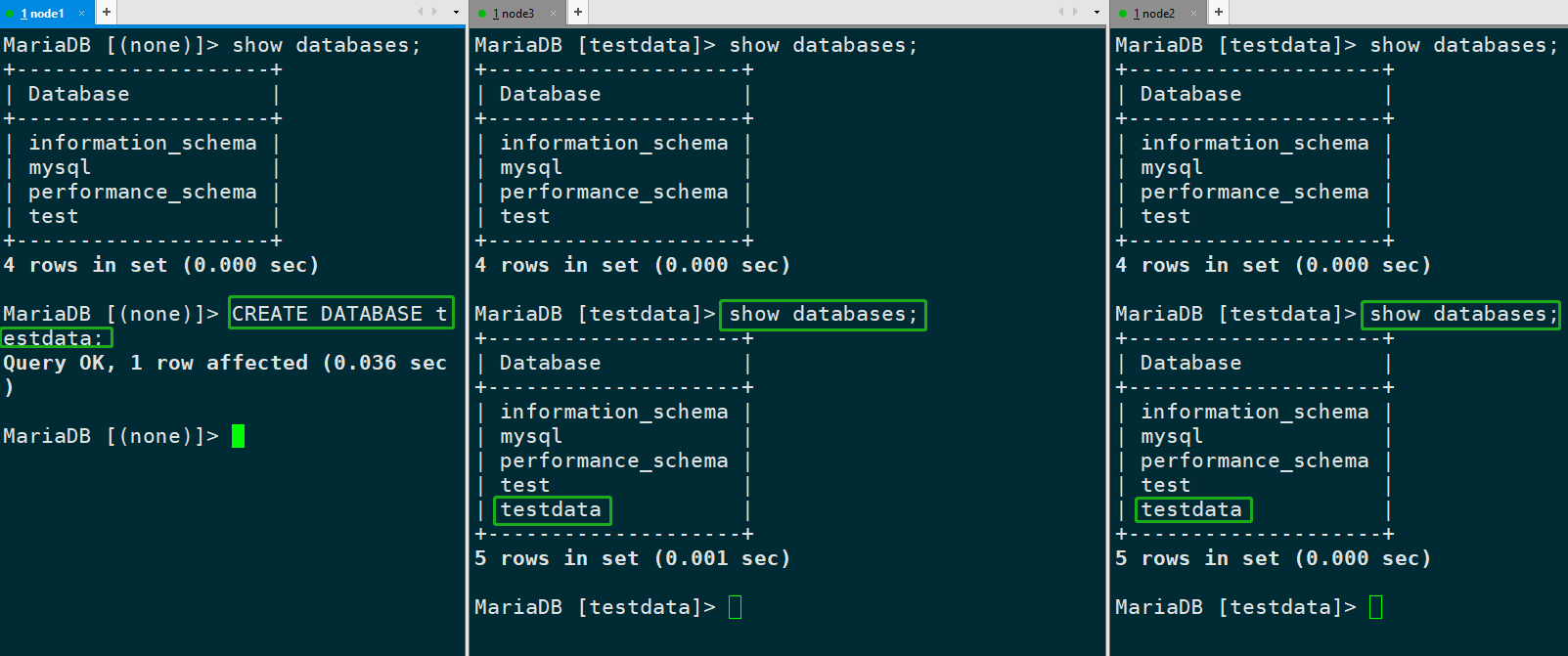Click green connection indicator on node2 tab
The image size is (1568, 656).
pyautogui.click(x=1123, y=14)
